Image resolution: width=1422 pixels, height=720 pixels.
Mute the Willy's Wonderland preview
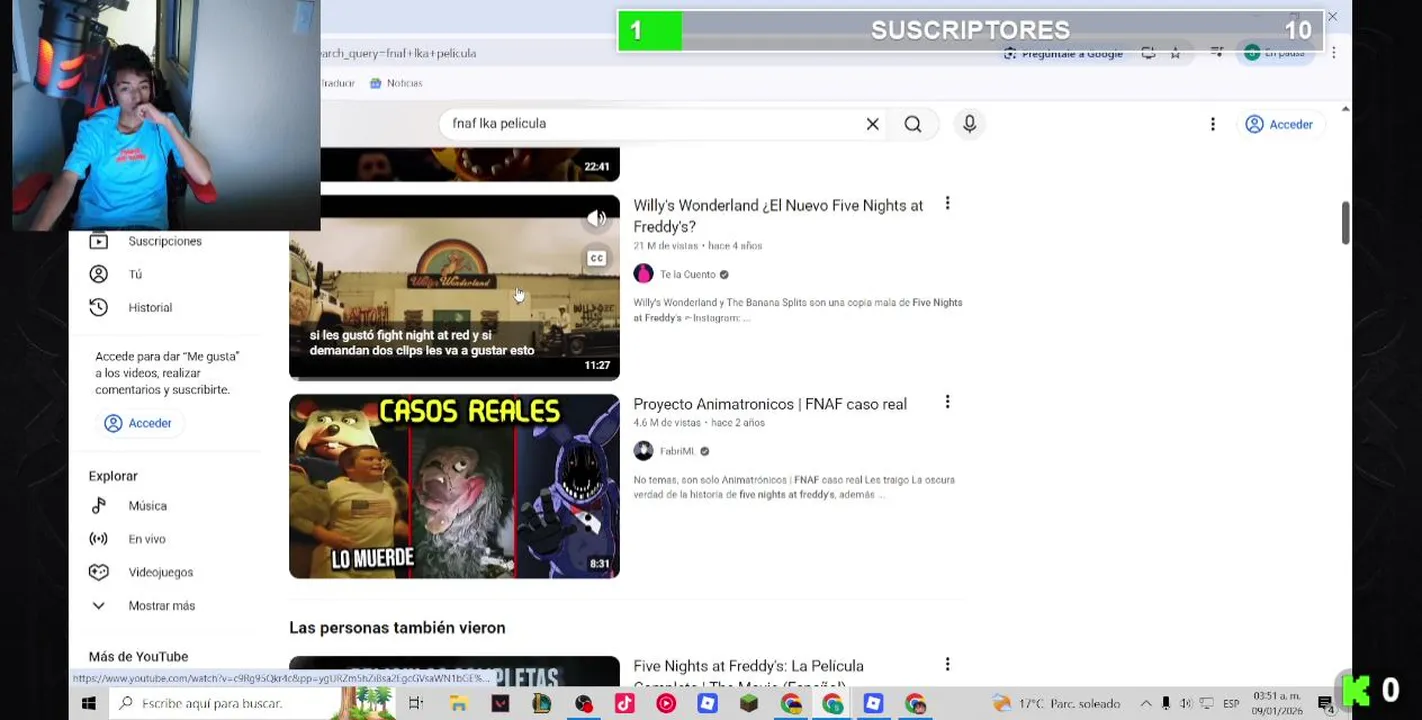596,218
